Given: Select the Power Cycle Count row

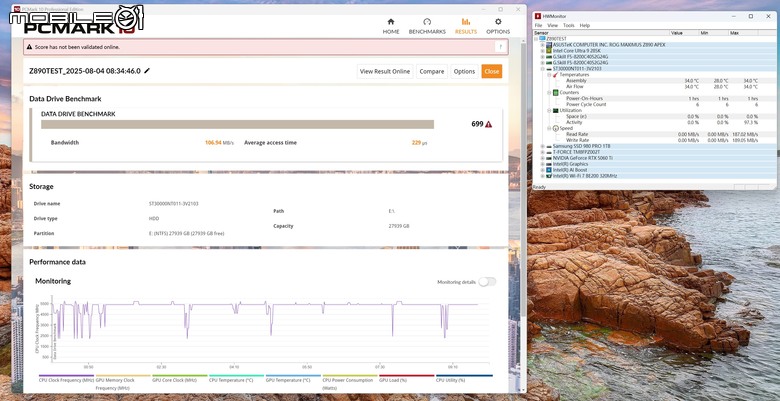Looking at the screenshot, I should [x=654, y=104].
